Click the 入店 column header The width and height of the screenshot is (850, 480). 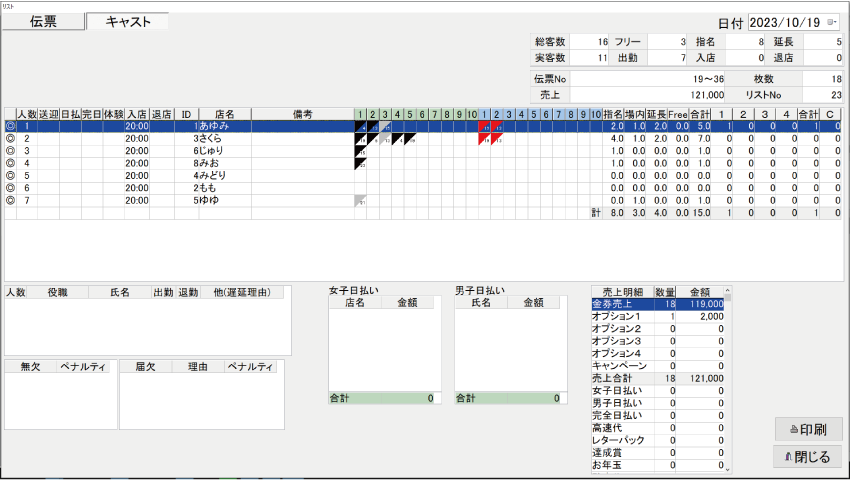[x=137, y=114]
